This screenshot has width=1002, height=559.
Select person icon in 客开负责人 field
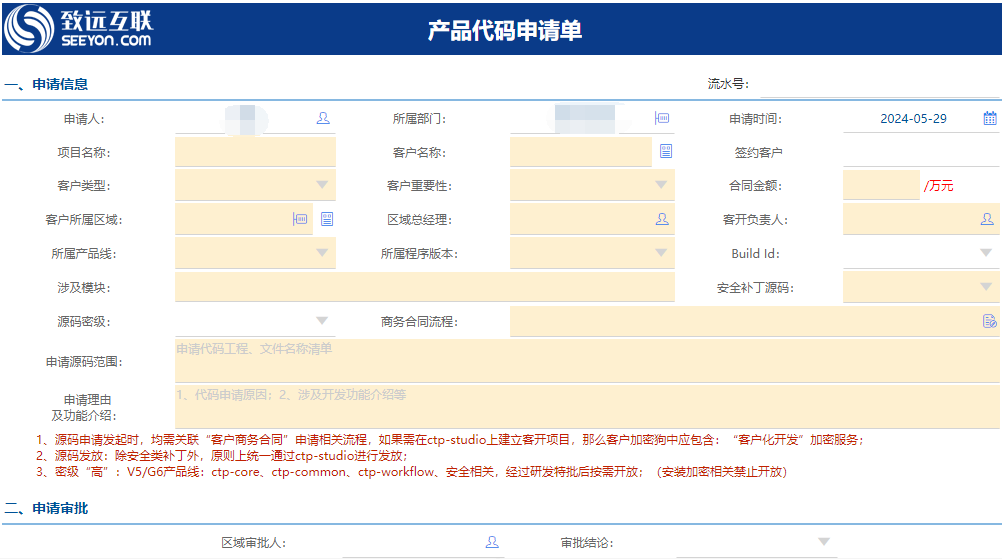[986, 219]
